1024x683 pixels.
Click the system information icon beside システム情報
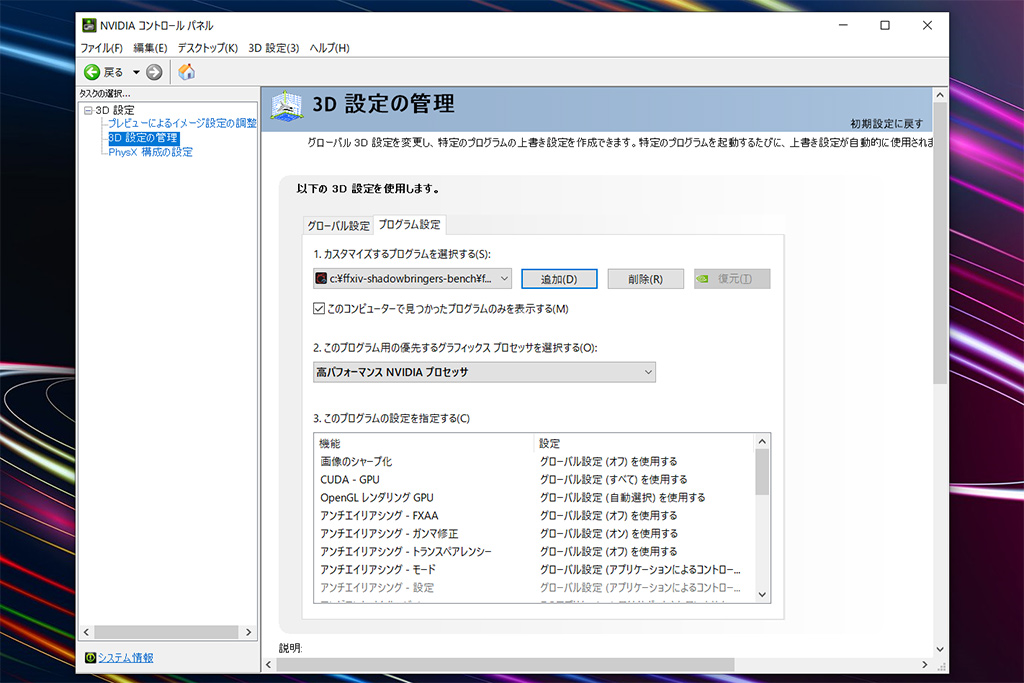90,658
